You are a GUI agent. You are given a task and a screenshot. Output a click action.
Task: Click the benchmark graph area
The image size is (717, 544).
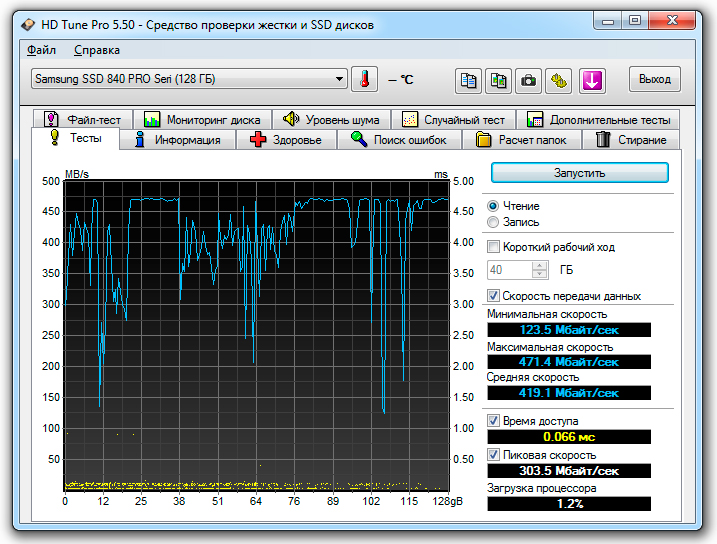[x=256, y=336]
